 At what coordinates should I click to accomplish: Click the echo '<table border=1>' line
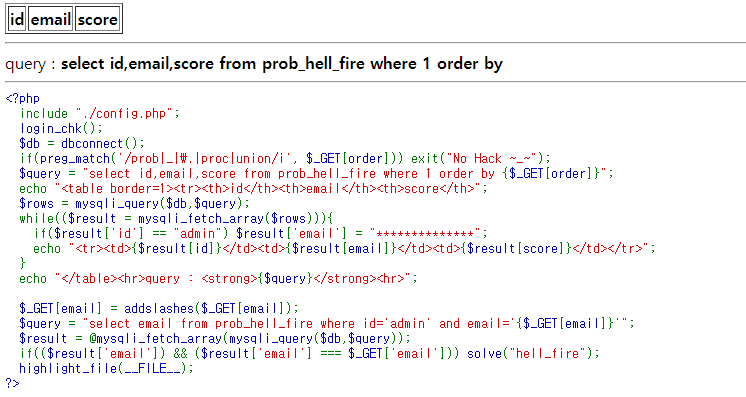(x=253, y=189)
